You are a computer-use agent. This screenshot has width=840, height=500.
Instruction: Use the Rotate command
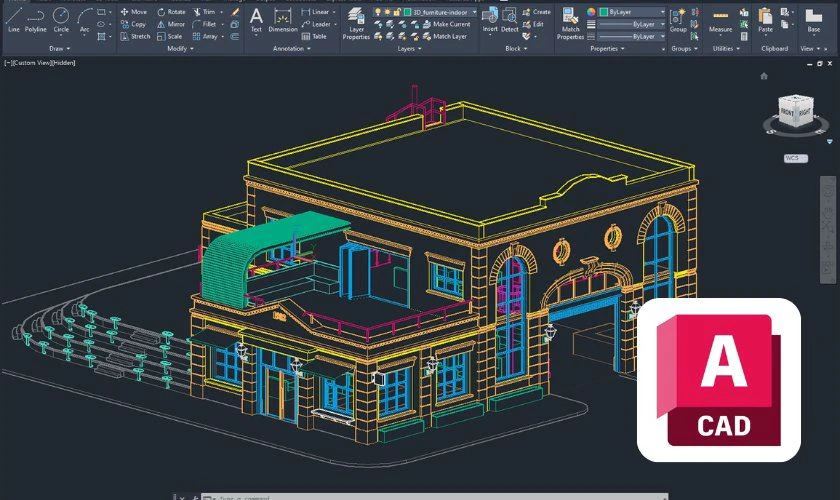pyautogui.click(x=171, y=11)
